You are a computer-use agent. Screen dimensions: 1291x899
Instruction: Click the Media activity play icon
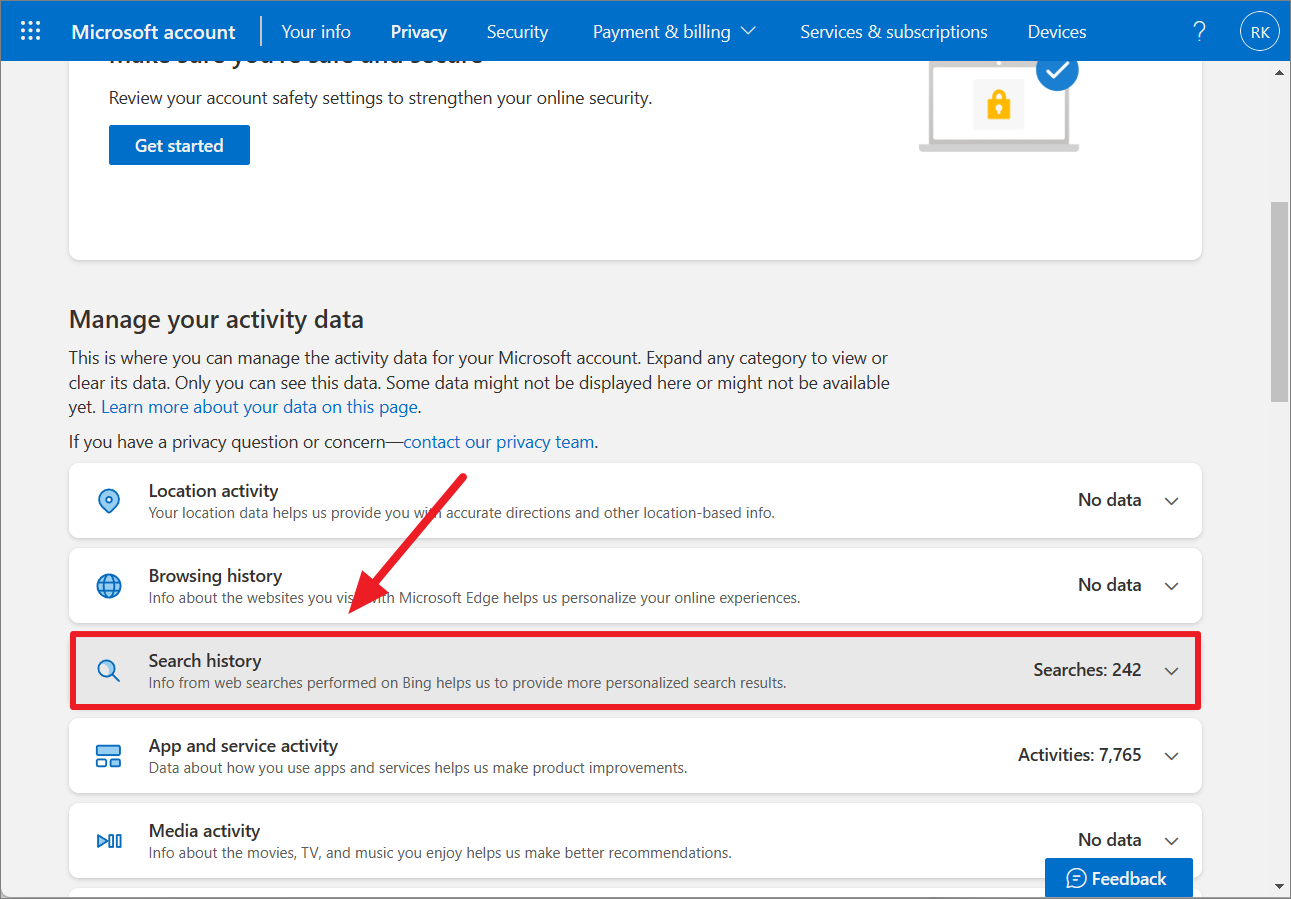click(x=109, y=841)
